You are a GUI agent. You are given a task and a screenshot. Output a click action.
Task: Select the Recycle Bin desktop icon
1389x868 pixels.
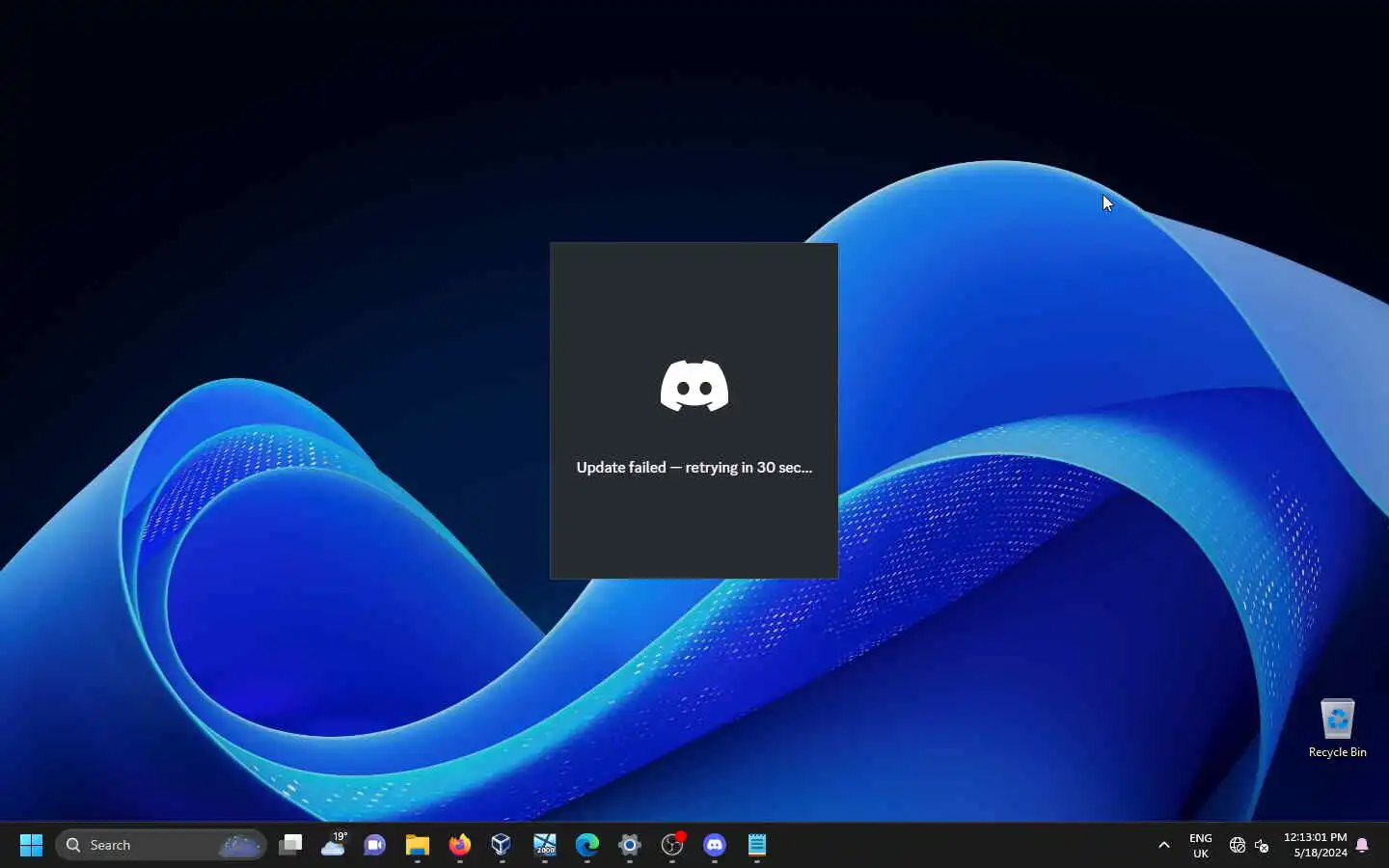(x=1338, y=728)
